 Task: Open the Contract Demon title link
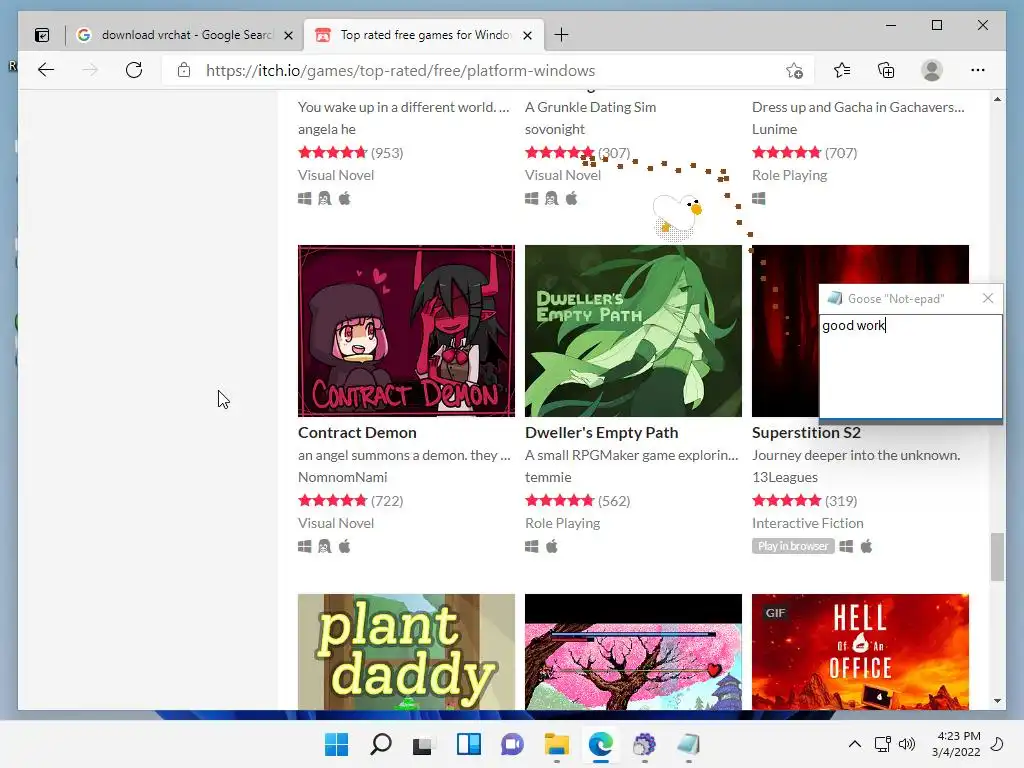click(357, 432)
